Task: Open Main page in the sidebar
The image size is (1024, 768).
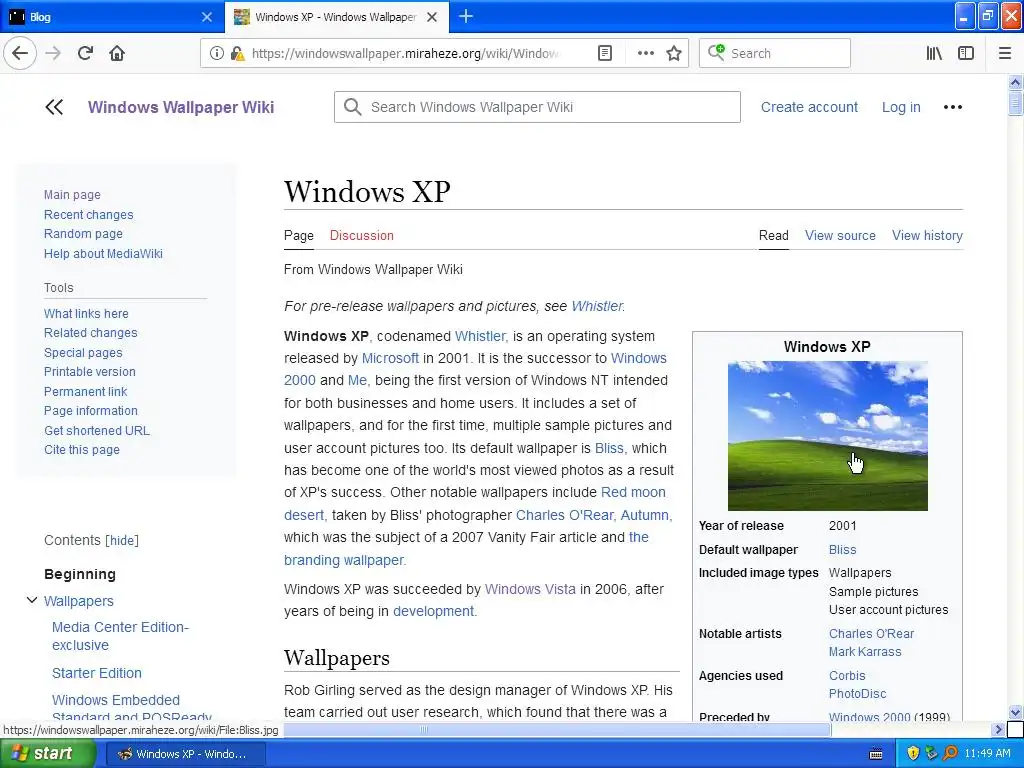Action: (72, 195)
